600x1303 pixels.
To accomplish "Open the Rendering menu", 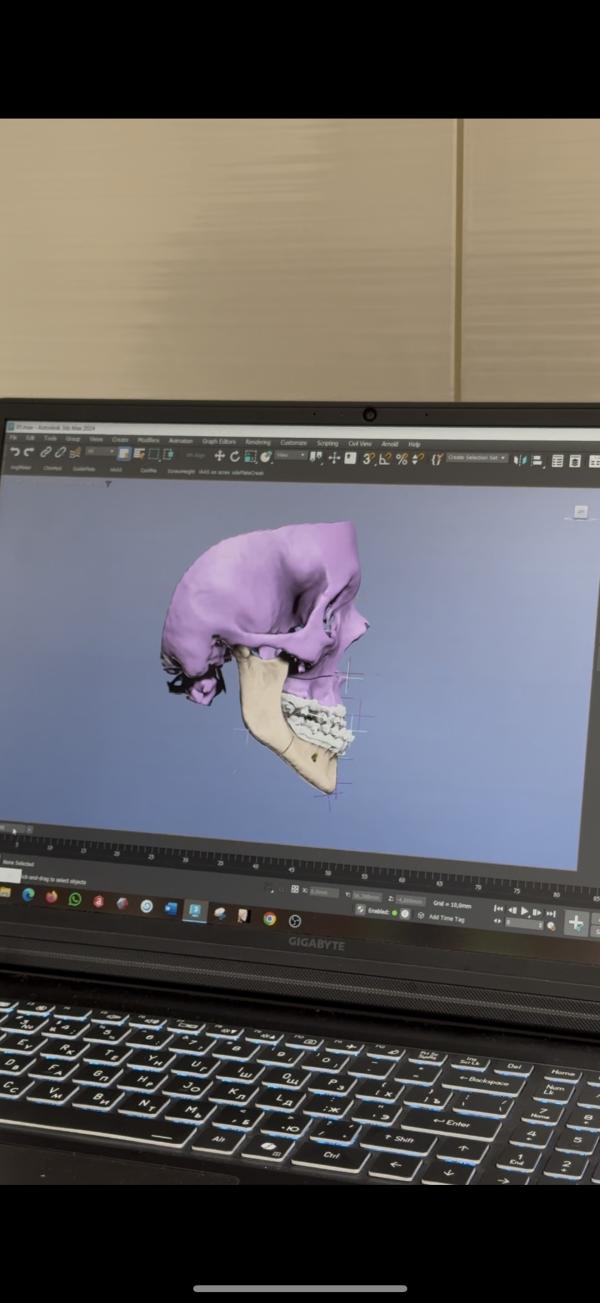I will [x=258, y=442].
